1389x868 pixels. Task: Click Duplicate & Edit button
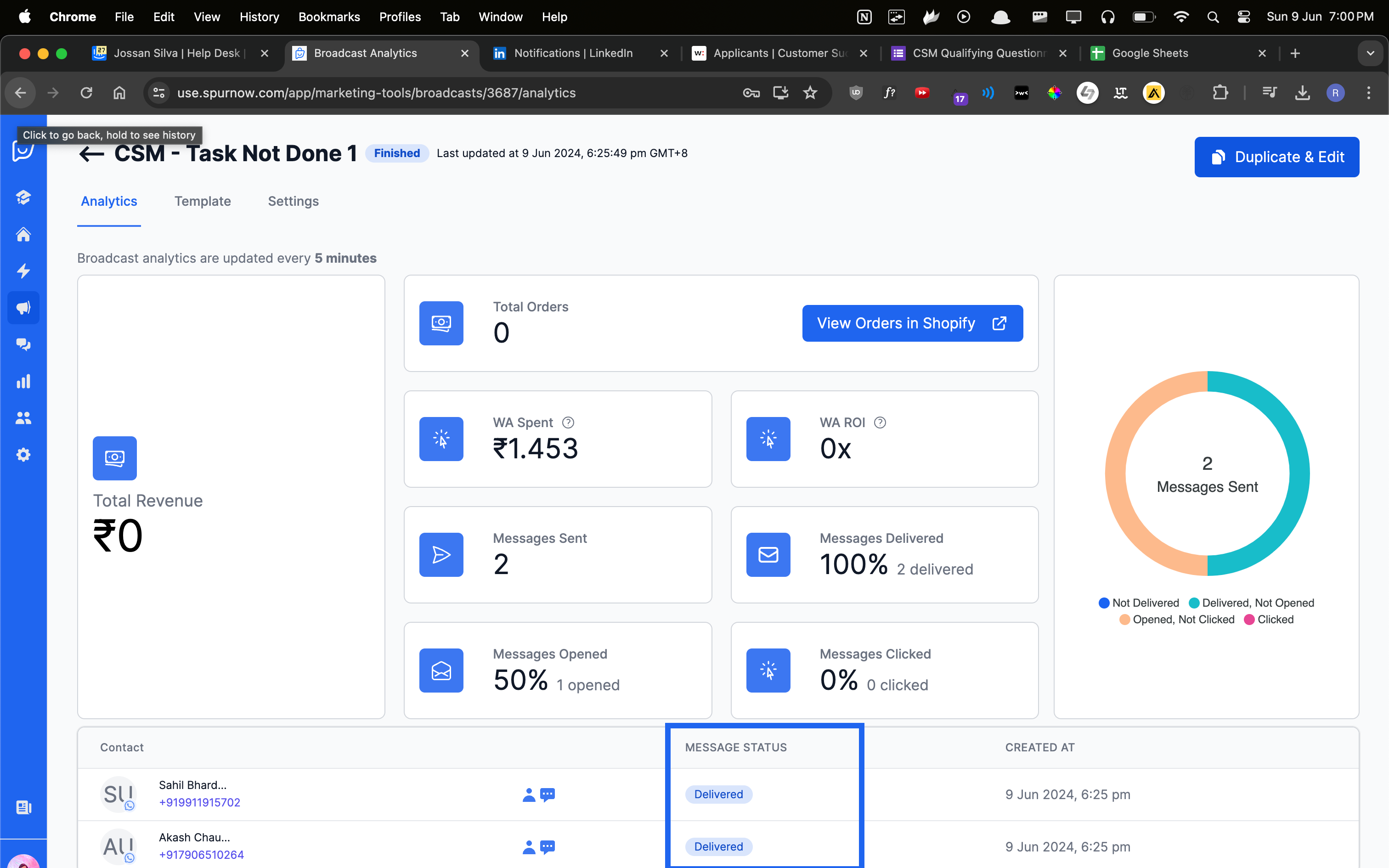[1276, 157]
